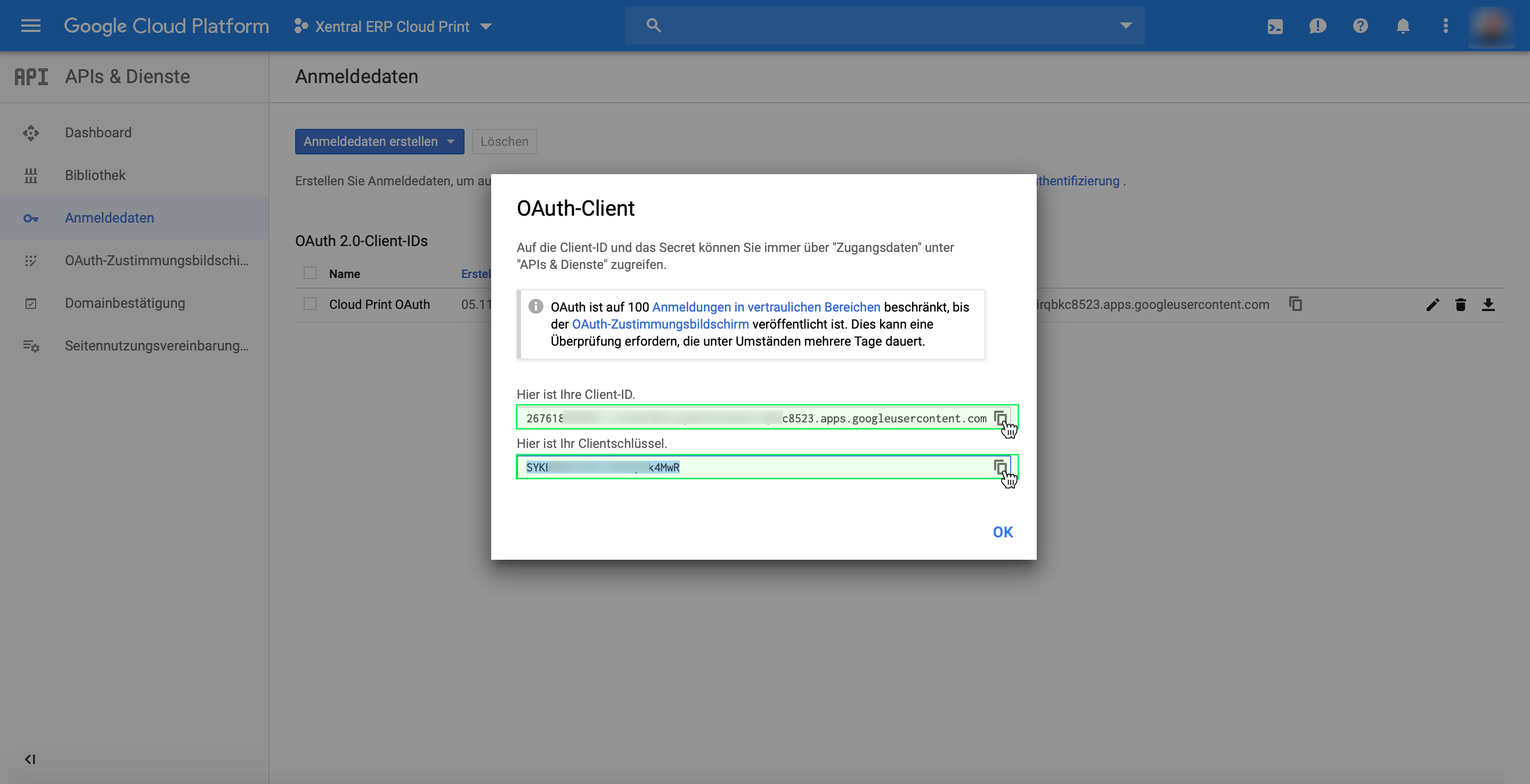Edit the Cloud Print OAuth client

[1433, 305]
